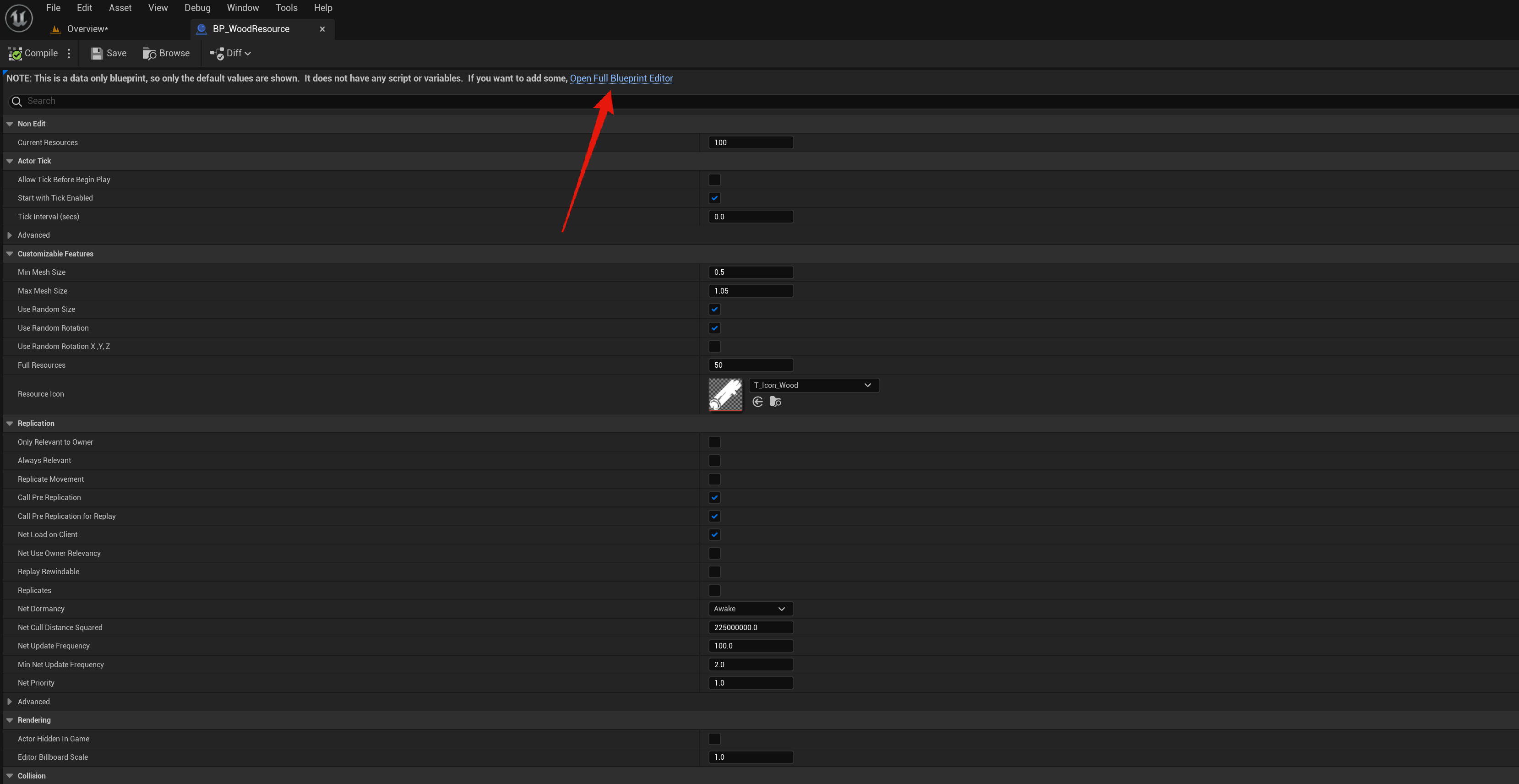The image size is (1519, 784).
Task: Click the Full Resources value field
Action: [750, 365]
